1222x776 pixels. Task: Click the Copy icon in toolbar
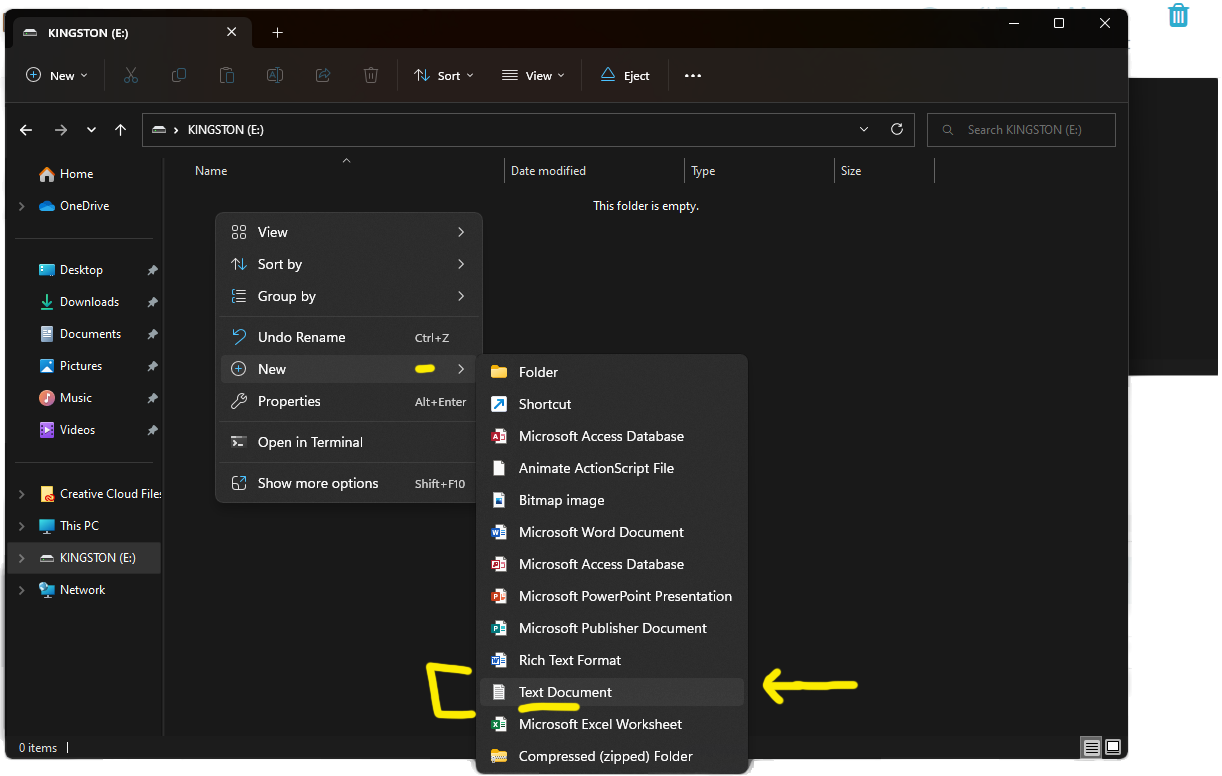[179, 75]
